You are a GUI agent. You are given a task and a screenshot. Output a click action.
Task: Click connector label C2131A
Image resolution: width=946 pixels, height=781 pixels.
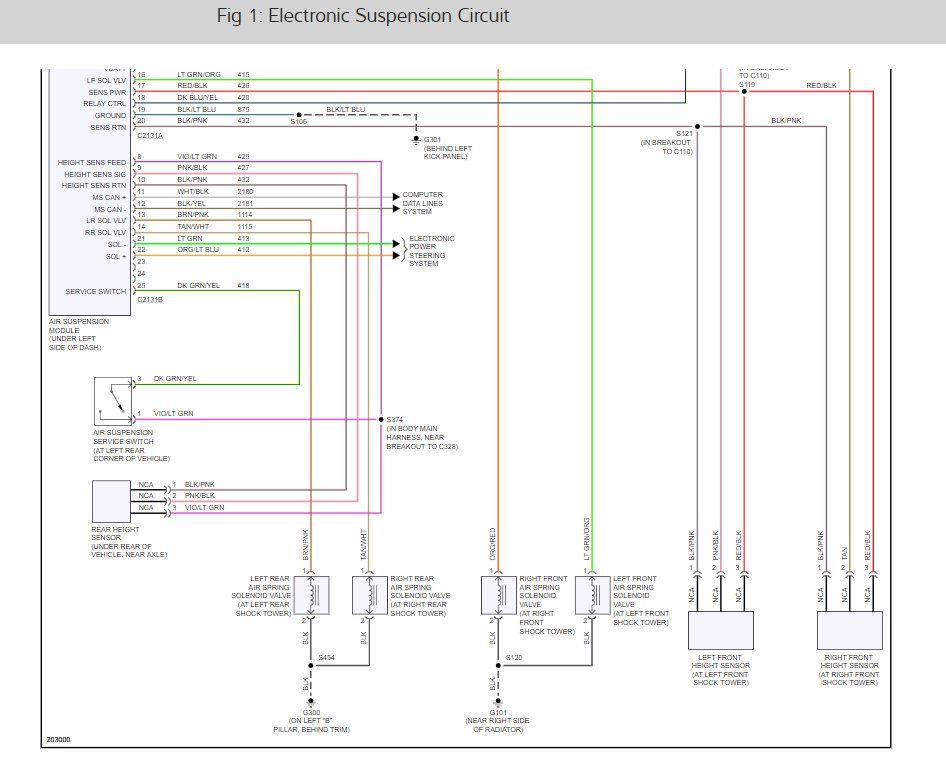click(x=150, y=136)
